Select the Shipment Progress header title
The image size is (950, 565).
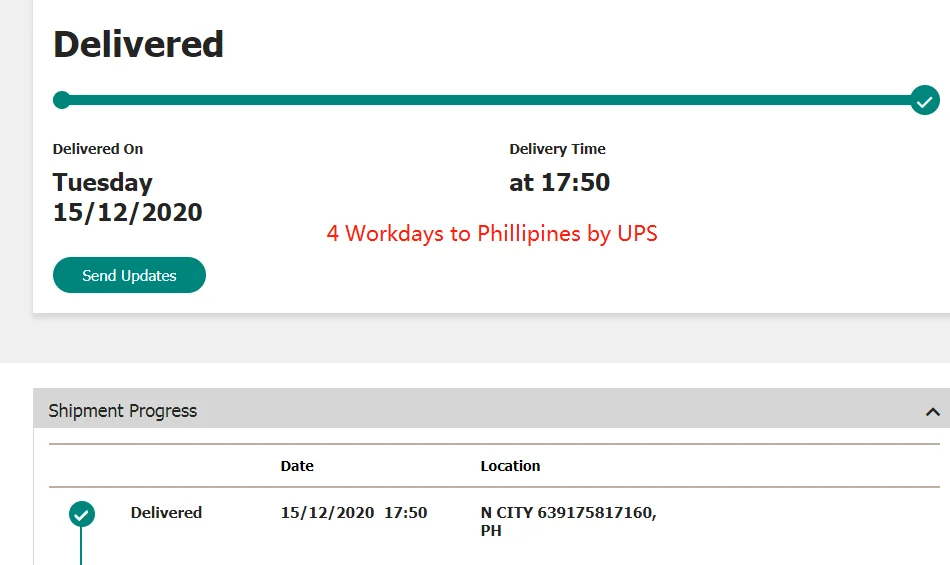(123, 411)
